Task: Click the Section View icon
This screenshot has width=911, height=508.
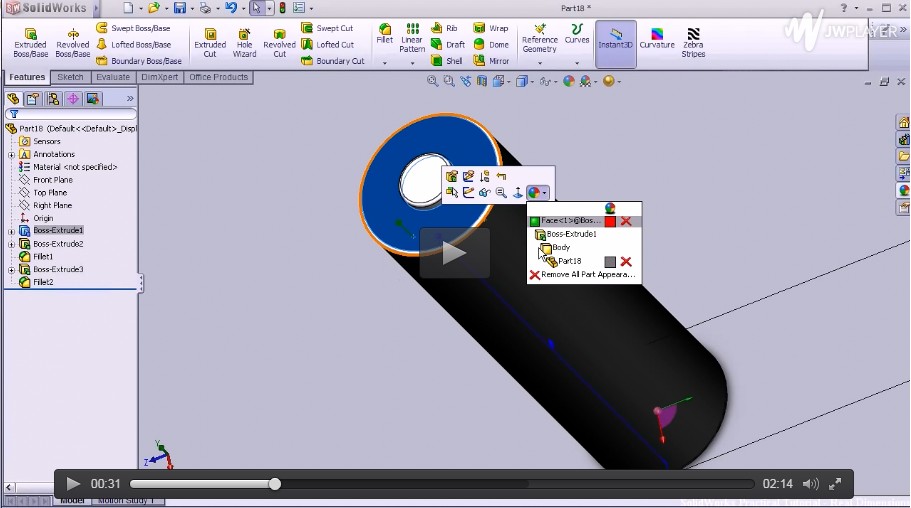Action: pos(482,81)
